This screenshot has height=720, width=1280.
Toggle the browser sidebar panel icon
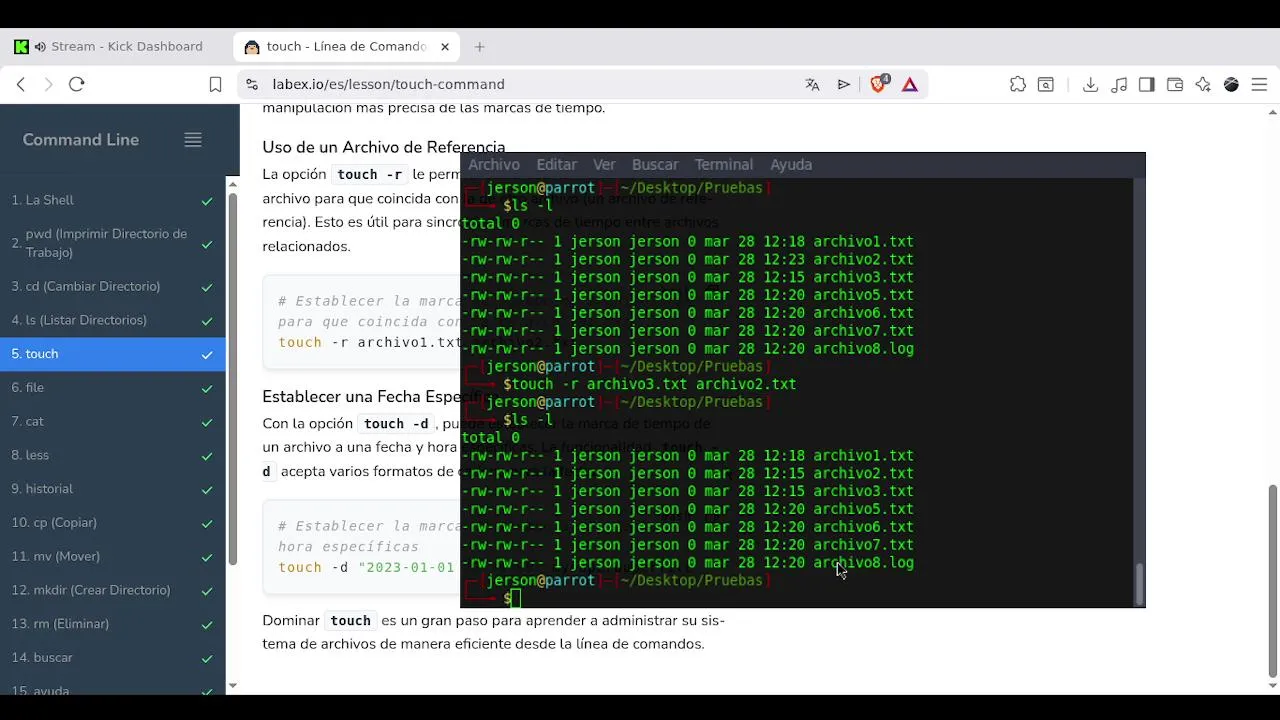tap(1147, 85)
